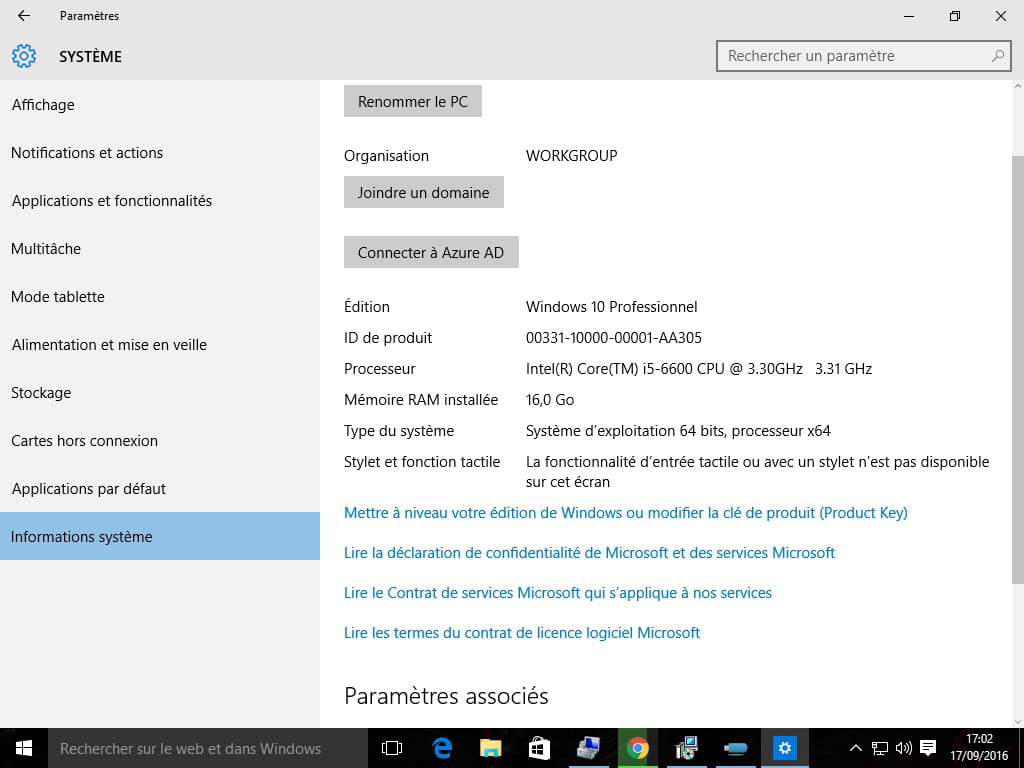Read Microsoft privacy declaration link

click(589, 552)
